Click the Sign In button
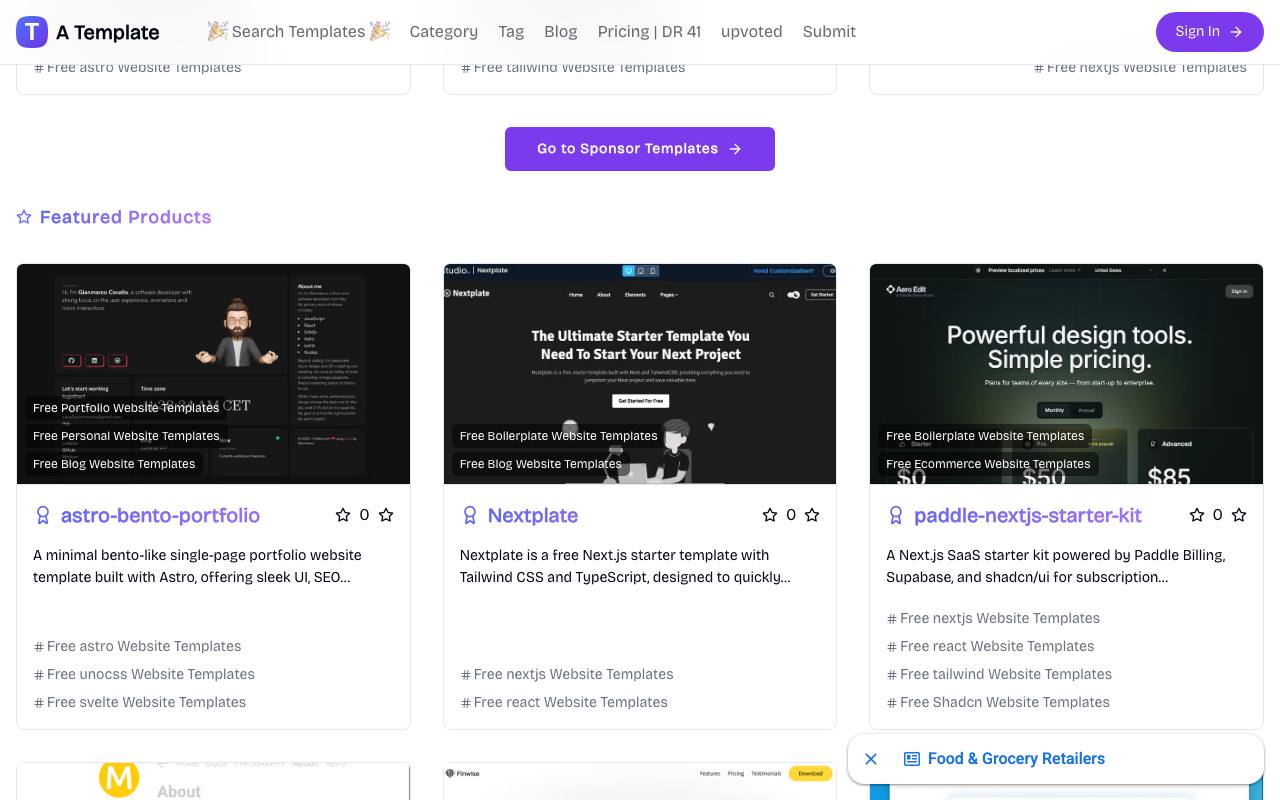 click(x=1210, y=32)
